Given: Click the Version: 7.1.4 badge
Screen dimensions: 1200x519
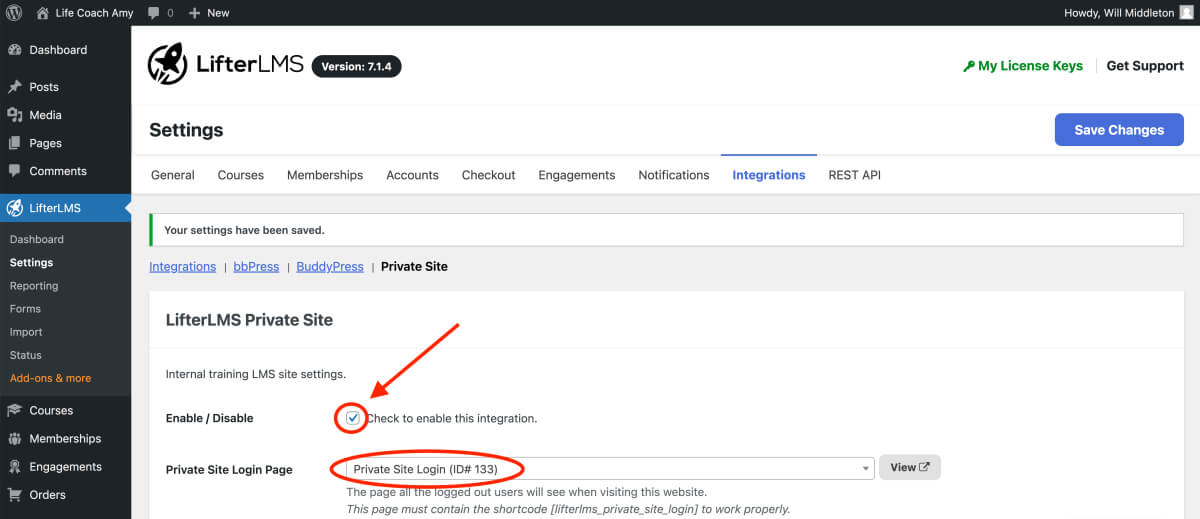Looking at the screenshot, I should tap(357, 66).
